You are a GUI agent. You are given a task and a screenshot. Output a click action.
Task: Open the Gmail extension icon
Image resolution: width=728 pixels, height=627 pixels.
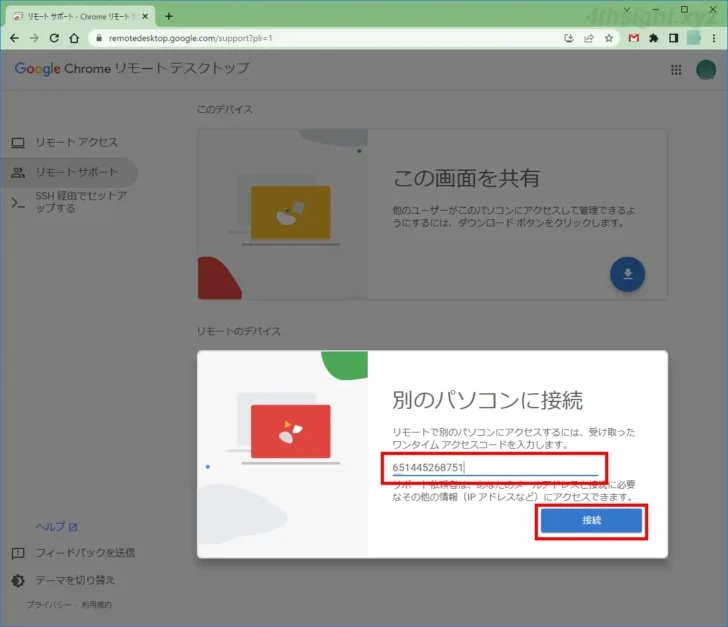[x=634, y=38]
